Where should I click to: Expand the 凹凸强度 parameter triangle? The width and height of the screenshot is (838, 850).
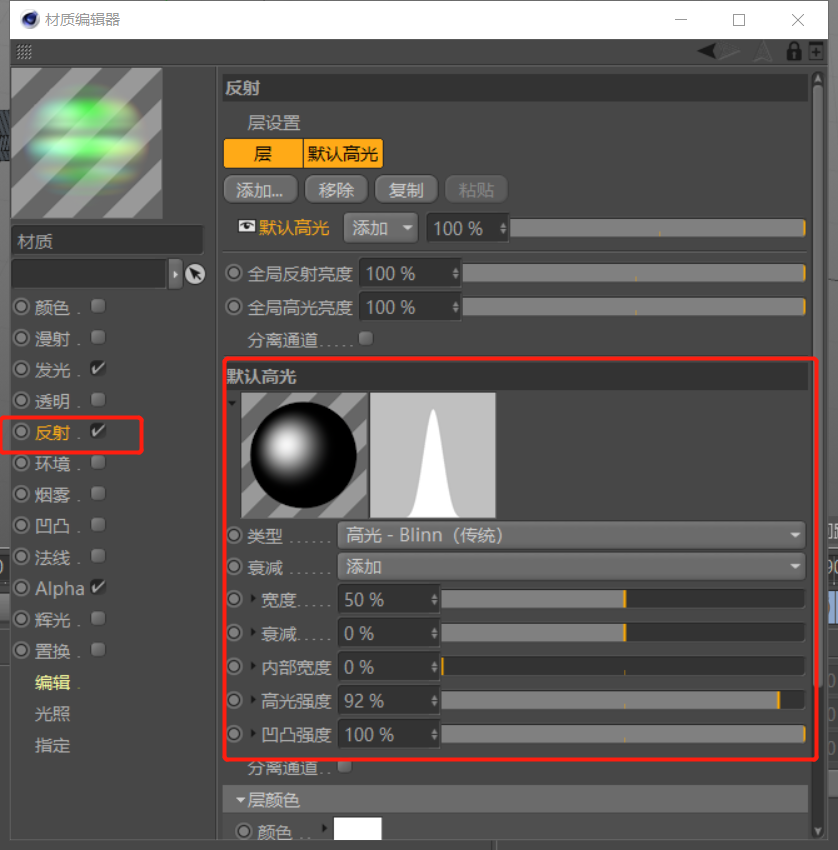point(253,734)
